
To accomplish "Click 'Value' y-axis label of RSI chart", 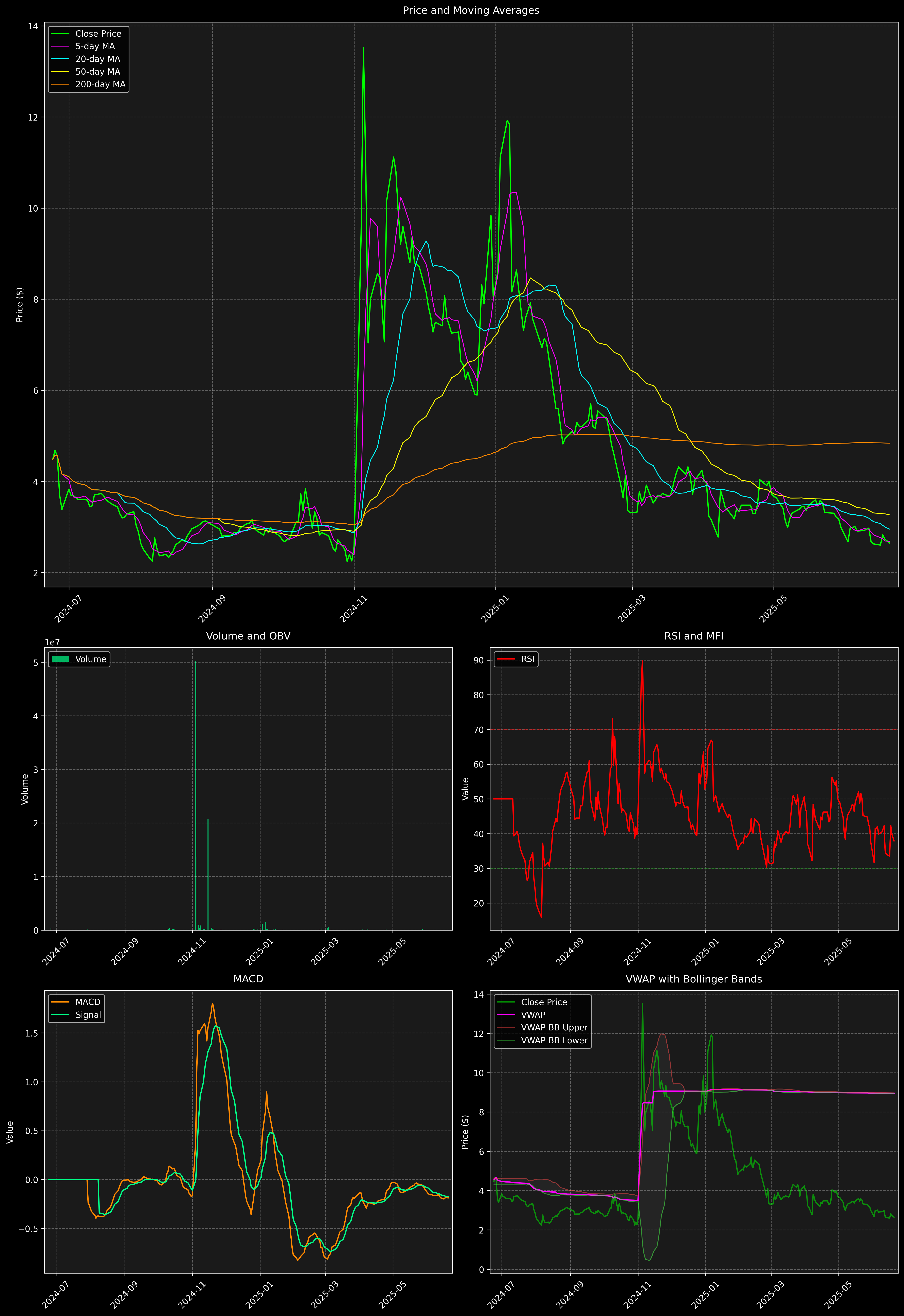I will [x=466, y=789].
